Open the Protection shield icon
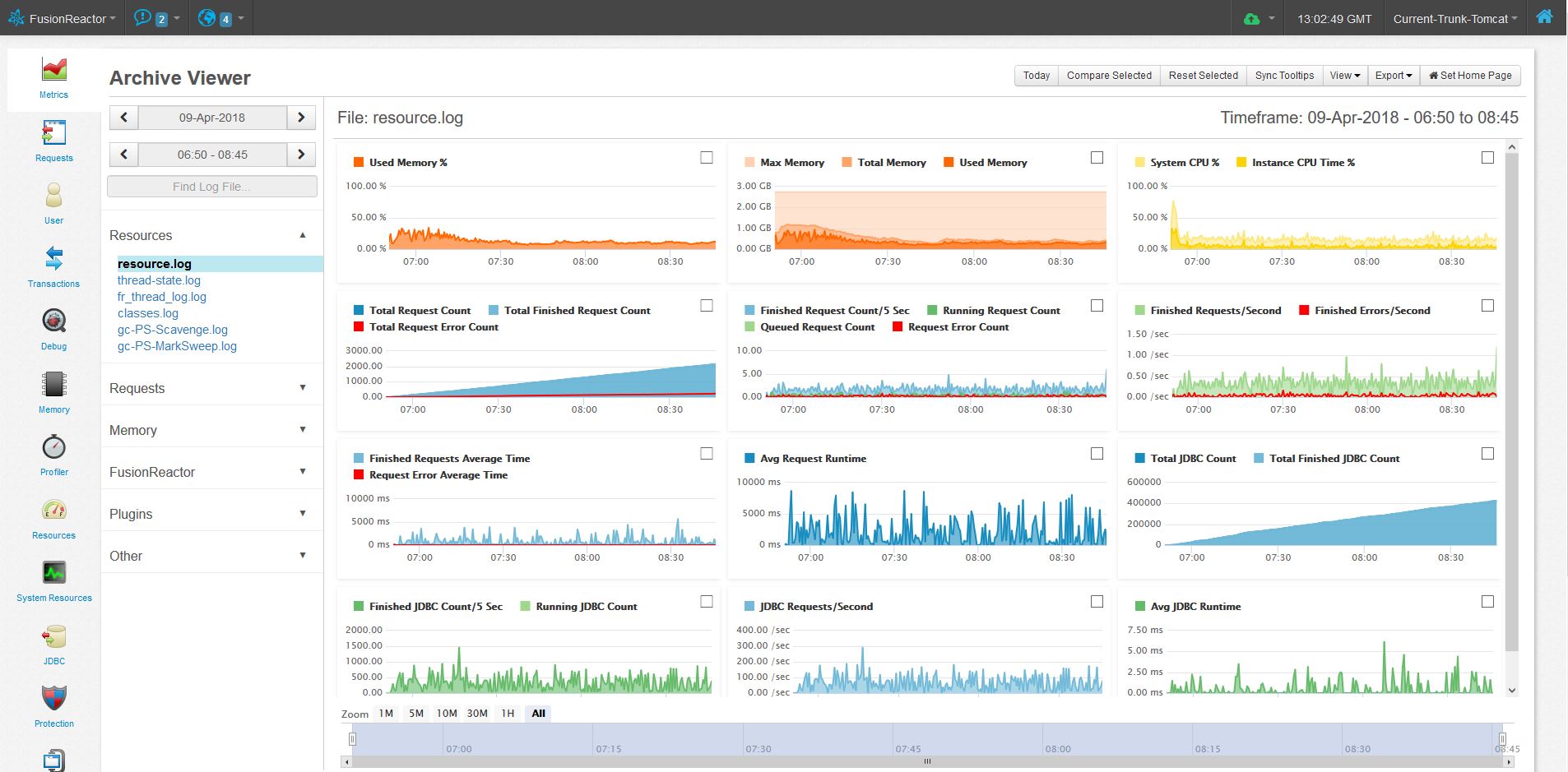The width and height of the screenshot is (1568, 772). coord(53,698)
